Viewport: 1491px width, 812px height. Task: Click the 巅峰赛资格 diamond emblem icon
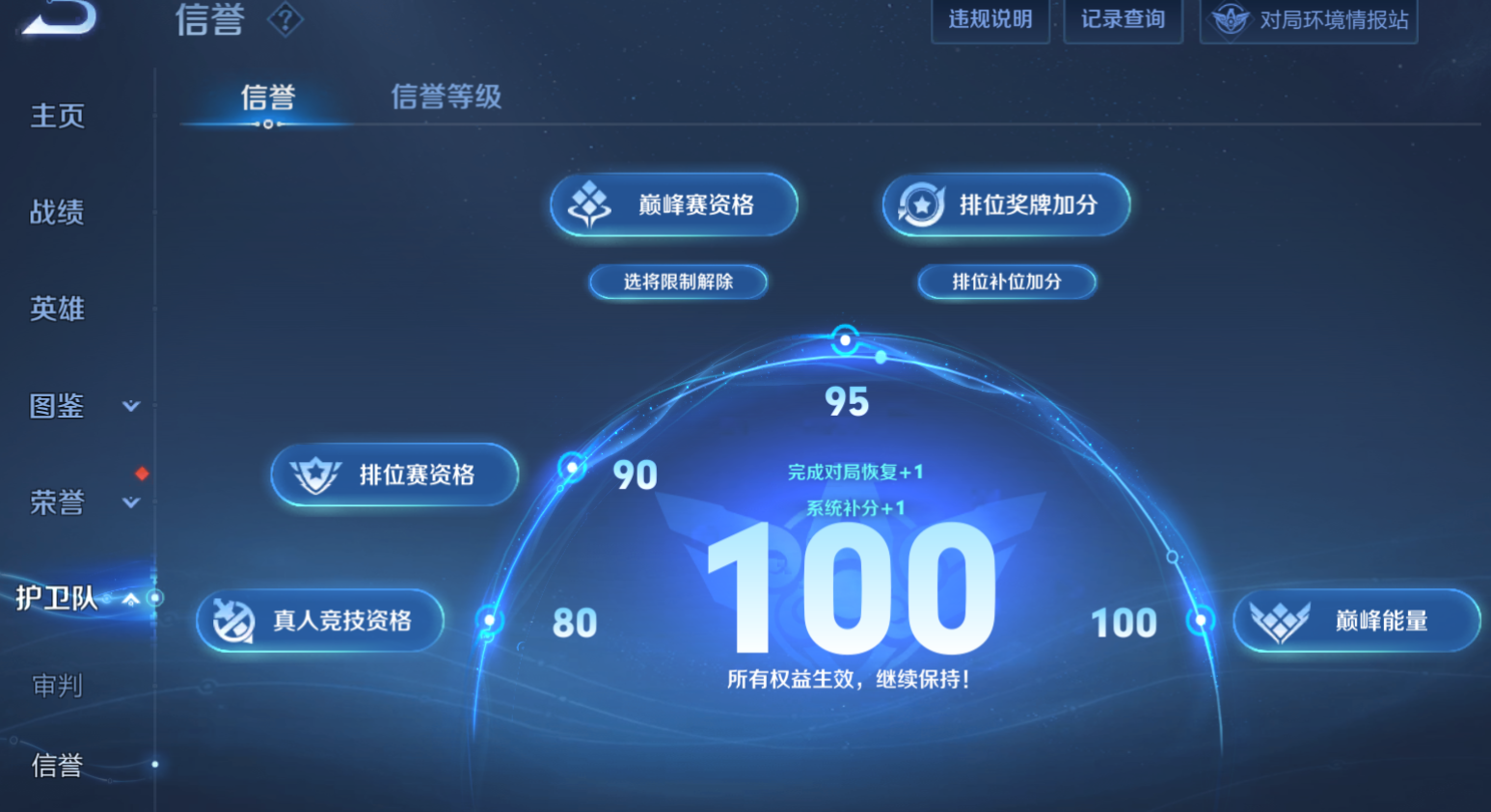[x=589, y=204]
